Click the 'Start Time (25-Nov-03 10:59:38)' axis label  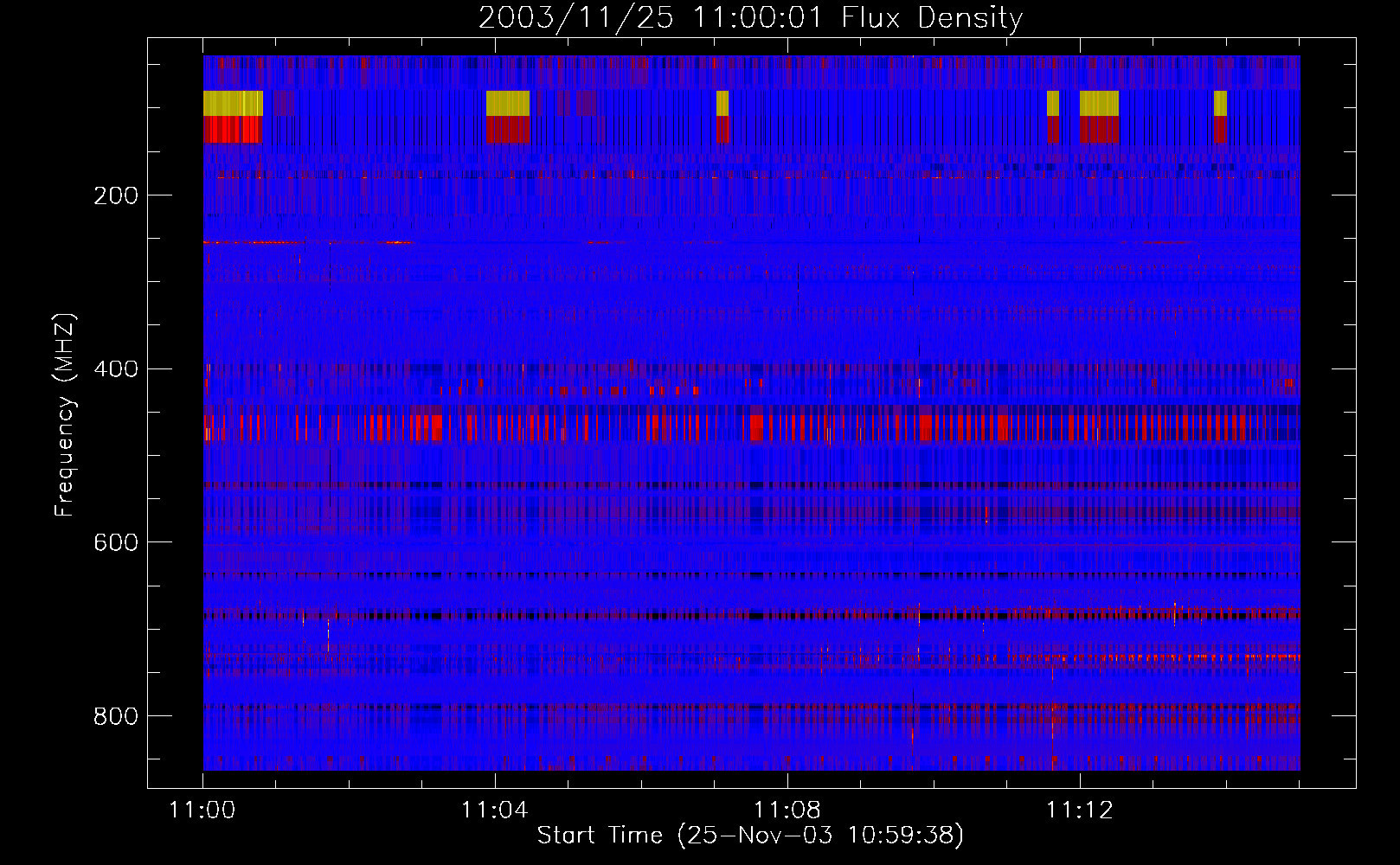pos(750,836)
